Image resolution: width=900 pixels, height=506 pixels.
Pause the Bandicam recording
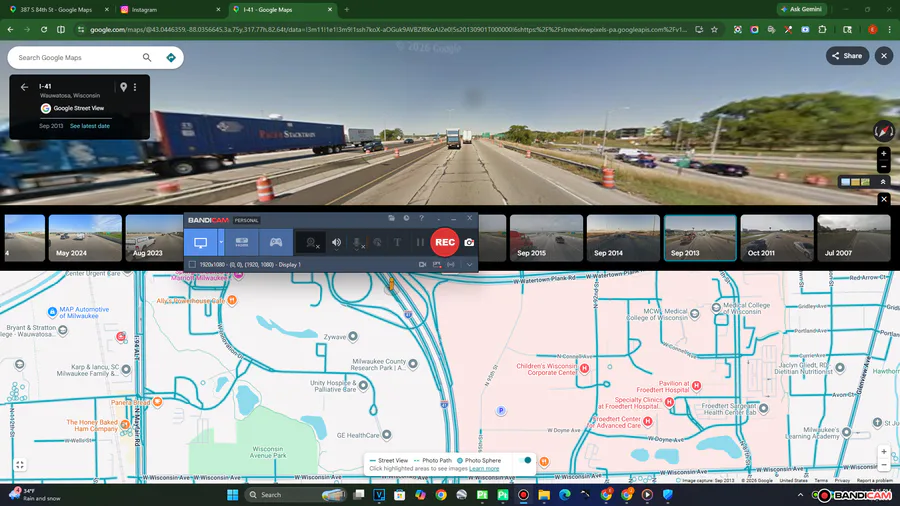click(x=420, y=243)
